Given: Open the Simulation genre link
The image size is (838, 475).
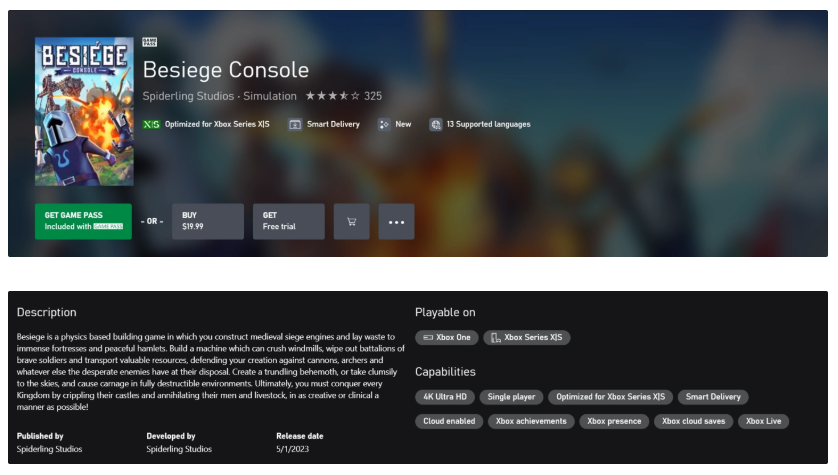Looking at the screenshot, I should [x=270, y=96].
